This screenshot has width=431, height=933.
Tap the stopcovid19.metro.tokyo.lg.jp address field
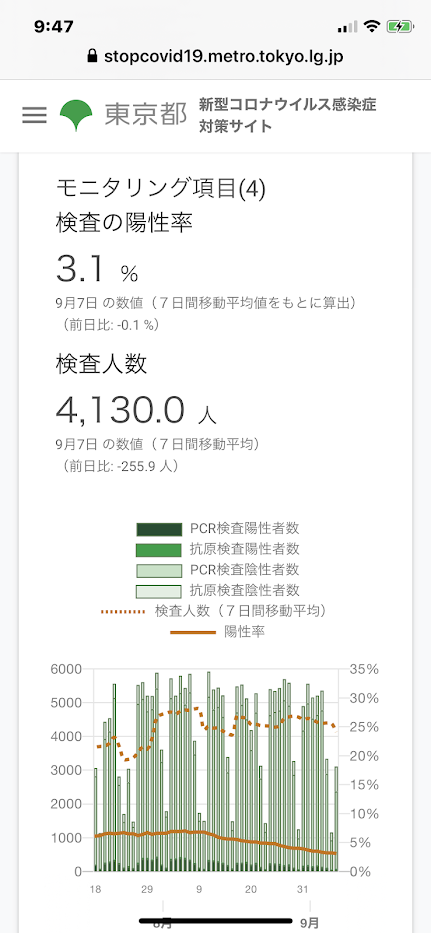pyautogui.click(x=216, y=57)
